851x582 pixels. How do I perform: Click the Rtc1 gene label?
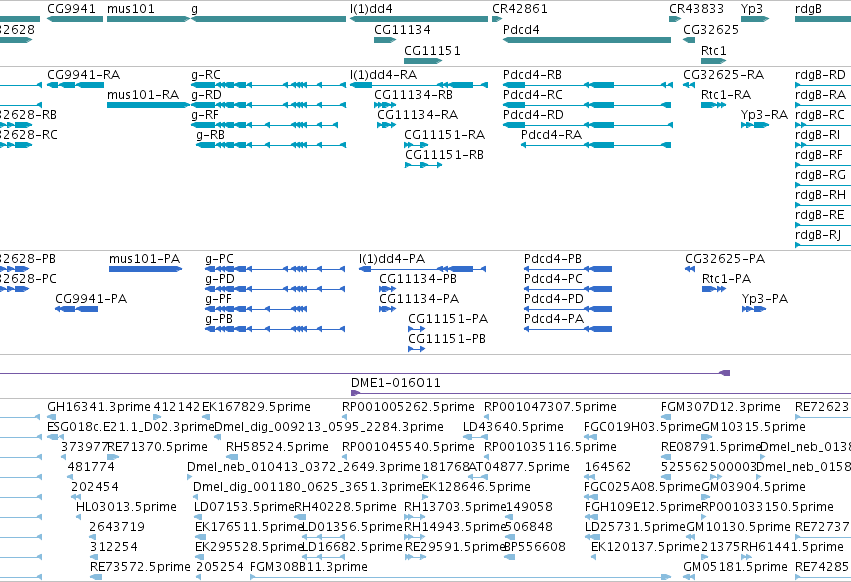[714, 50]
